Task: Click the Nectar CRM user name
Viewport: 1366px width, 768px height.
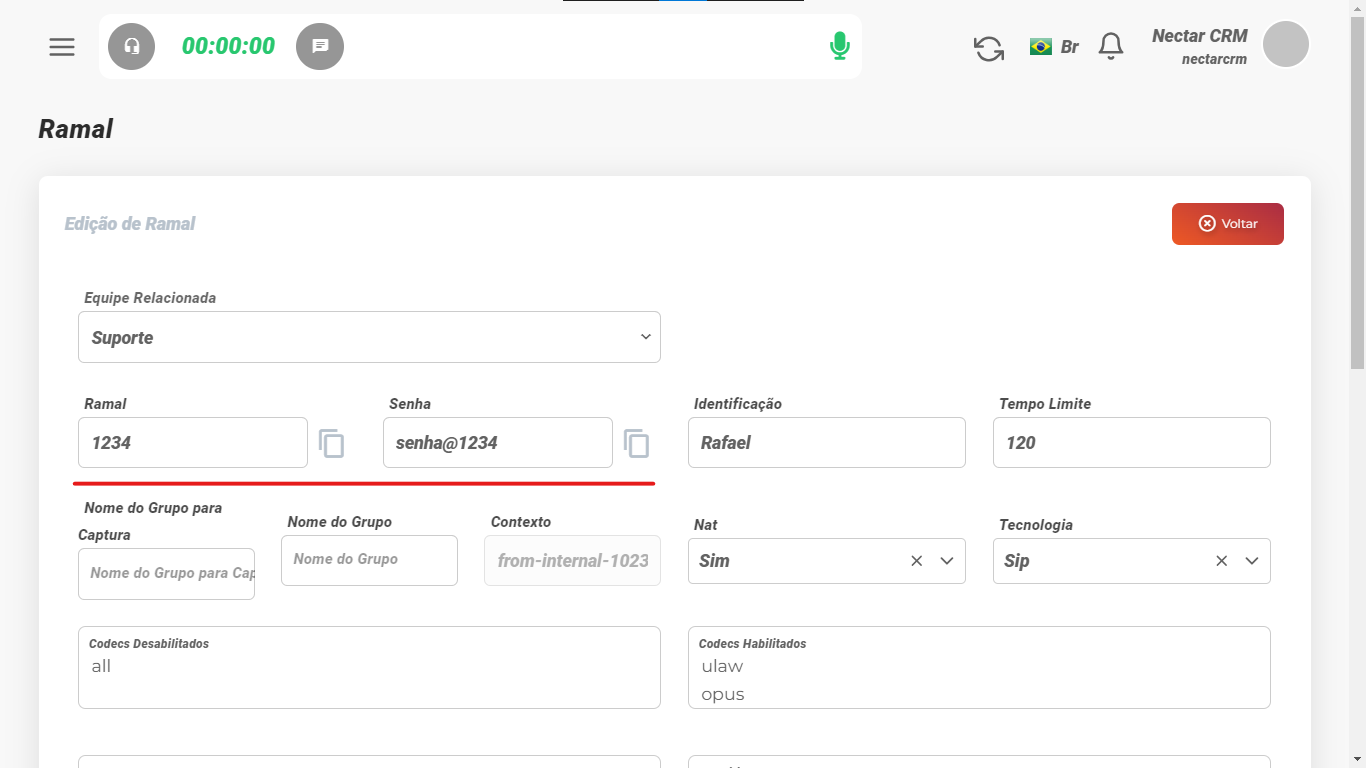Action: (x=1199, y=36)
